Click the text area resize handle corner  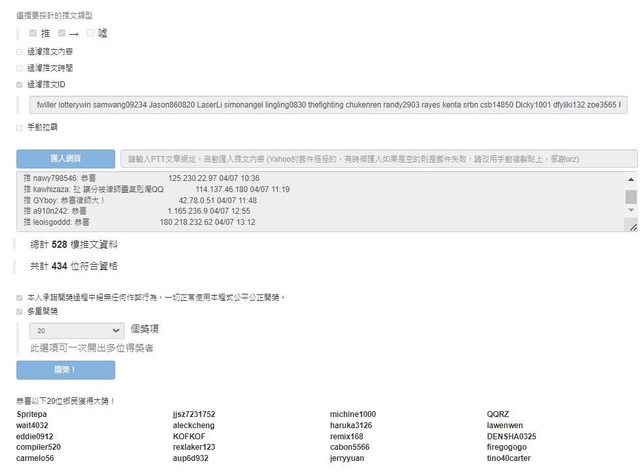click(x=631, y=227)
